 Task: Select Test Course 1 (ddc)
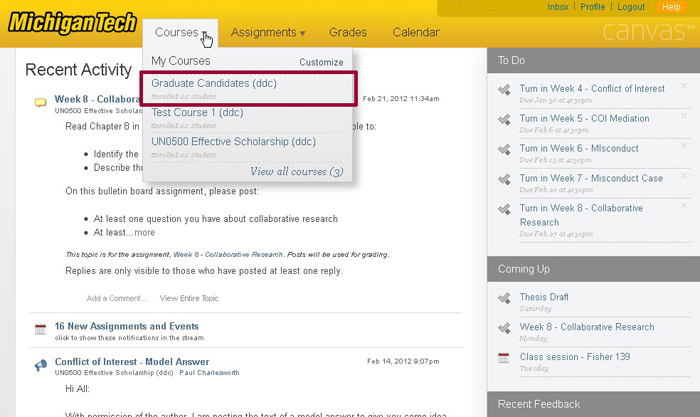point(197,113)
